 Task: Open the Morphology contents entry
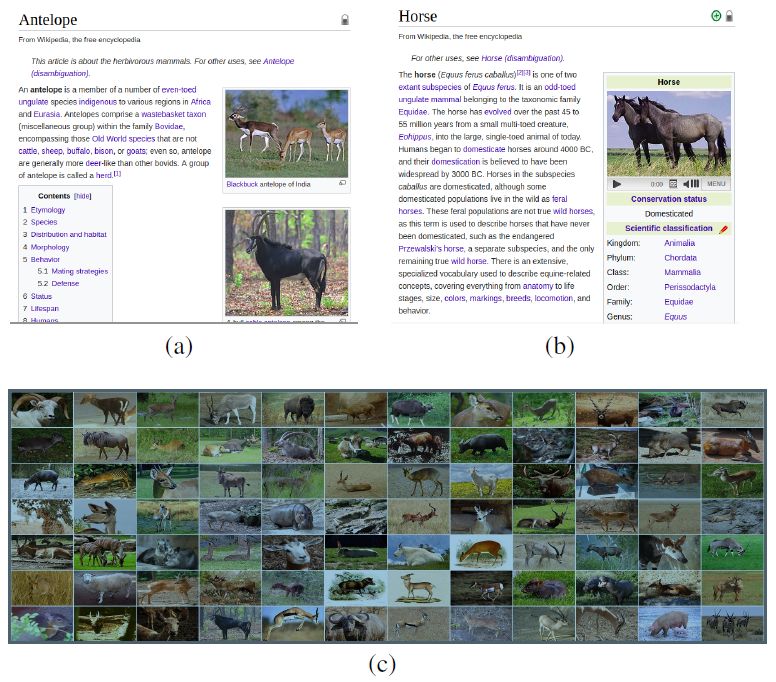(x=49, y=247)
